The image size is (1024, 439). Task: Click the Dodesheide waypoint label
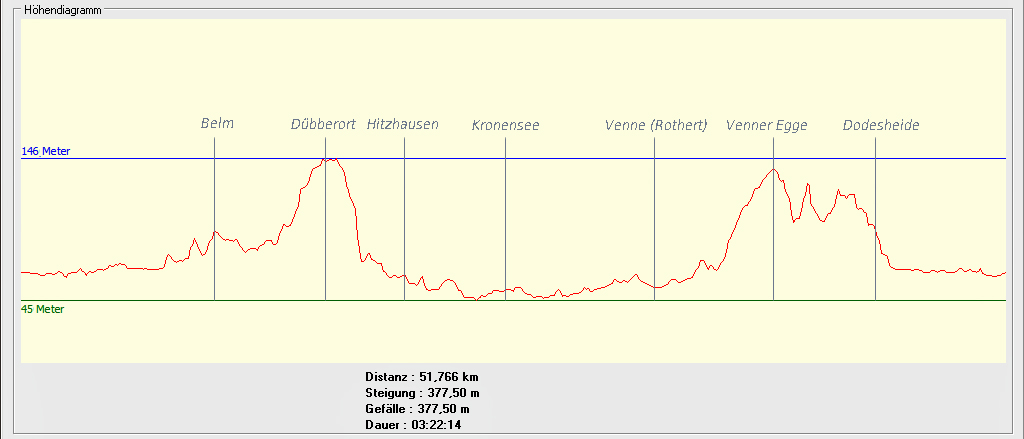[x=880, y=126]
